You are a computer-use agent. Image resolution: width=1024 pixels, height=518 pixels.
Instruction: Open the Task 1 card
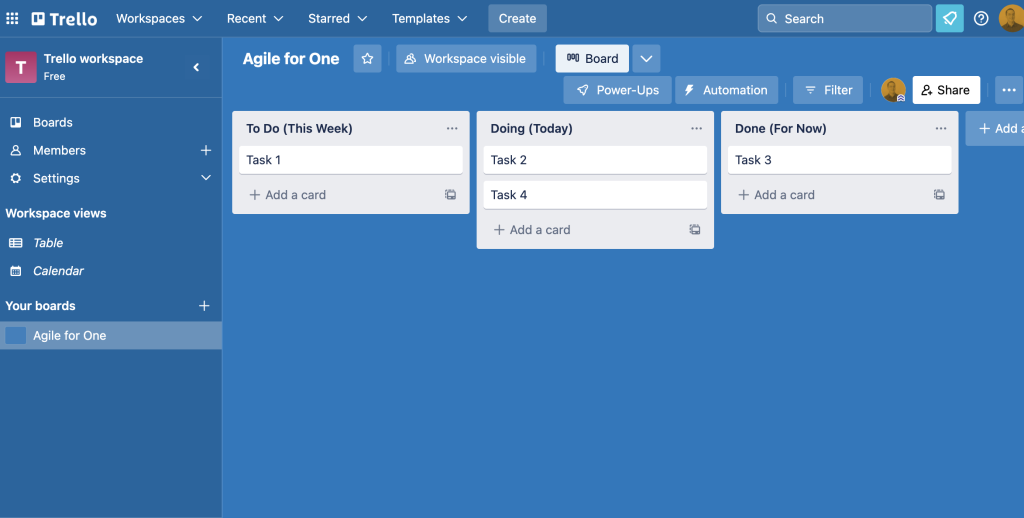[351, 160]
